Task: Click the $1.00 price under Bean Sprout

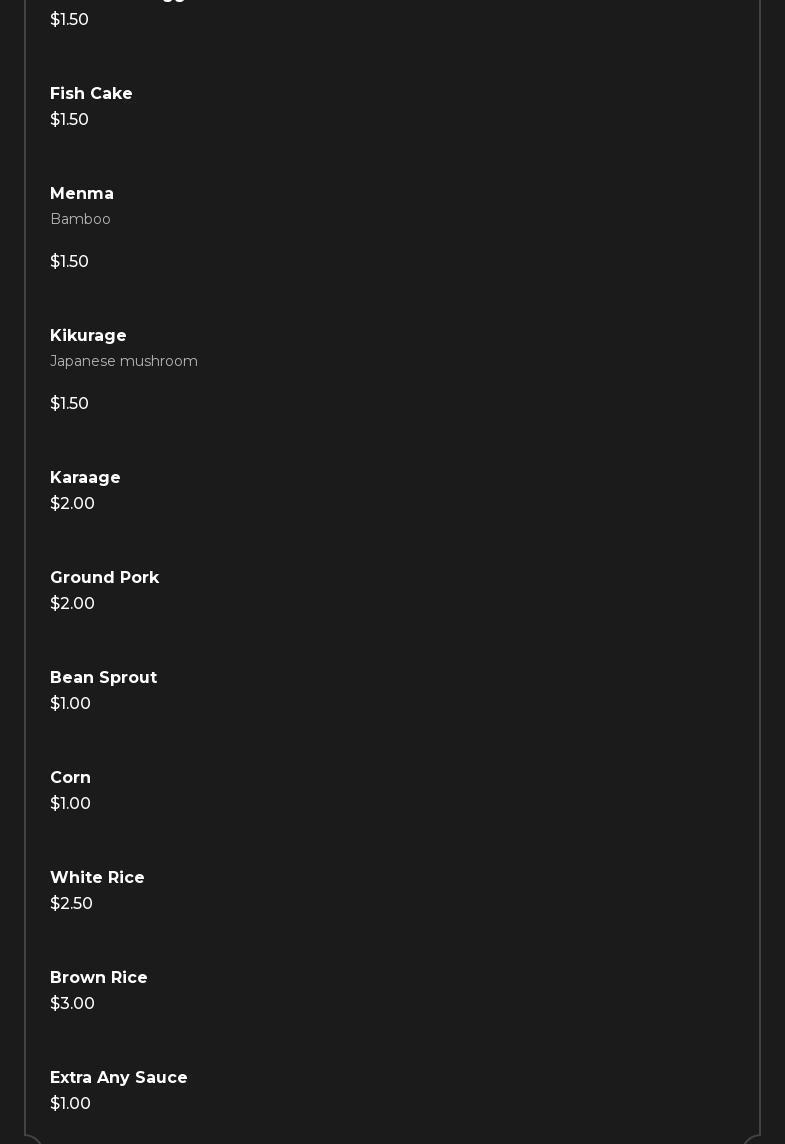Action: 70,704
